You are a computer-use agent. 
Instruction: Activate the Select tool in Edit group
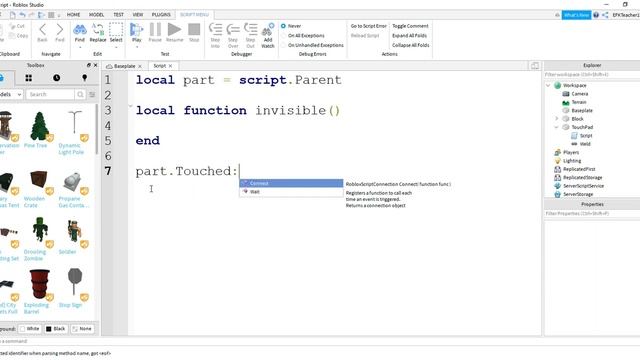pyautogui.click(x=116, y=33)
